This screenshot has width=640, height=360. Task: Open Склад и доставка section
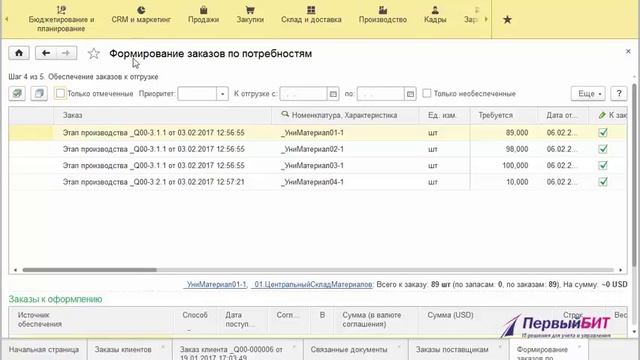(311, 15)
